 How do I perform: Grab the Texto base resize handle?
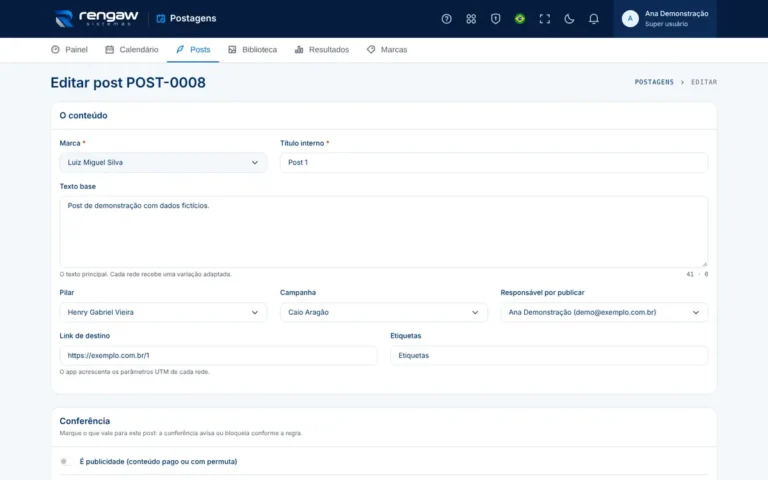[704, 264]
